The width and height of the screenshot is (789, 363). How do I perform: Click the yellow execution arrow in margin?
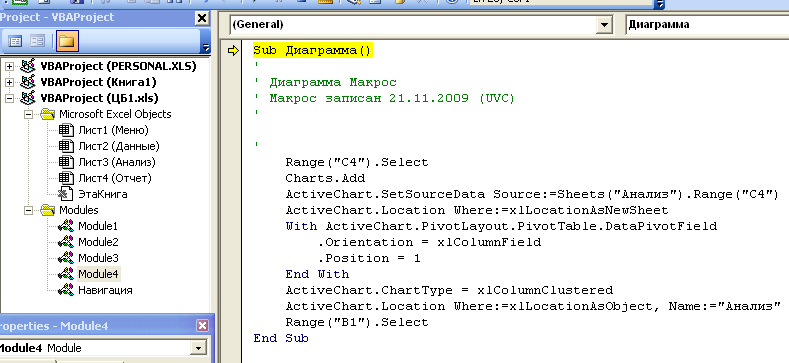[233, 50]
